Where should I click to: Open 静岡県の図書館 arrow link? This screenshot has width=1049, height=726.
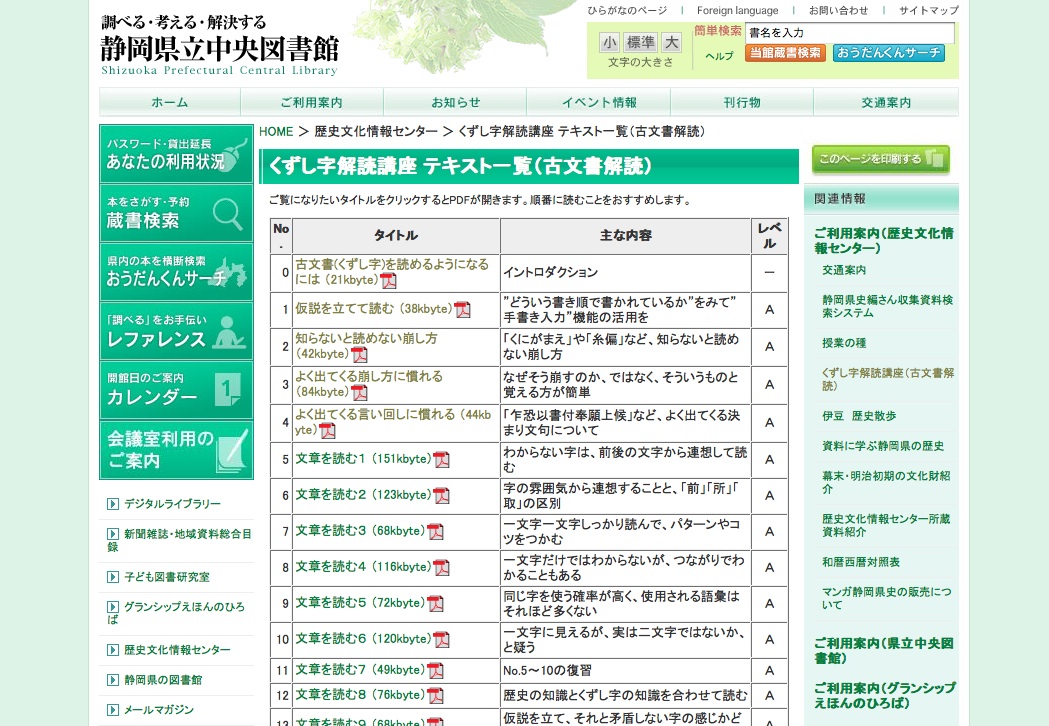pos(162,680)
